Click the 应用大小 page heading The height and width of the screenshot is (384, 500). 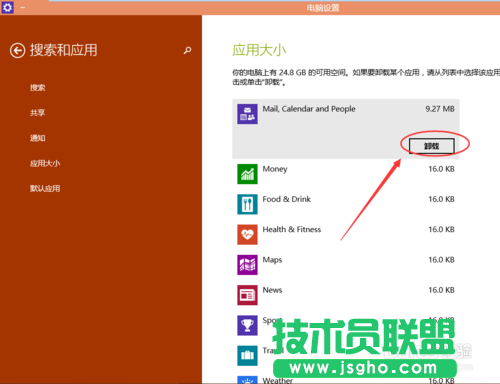point(259,50)
